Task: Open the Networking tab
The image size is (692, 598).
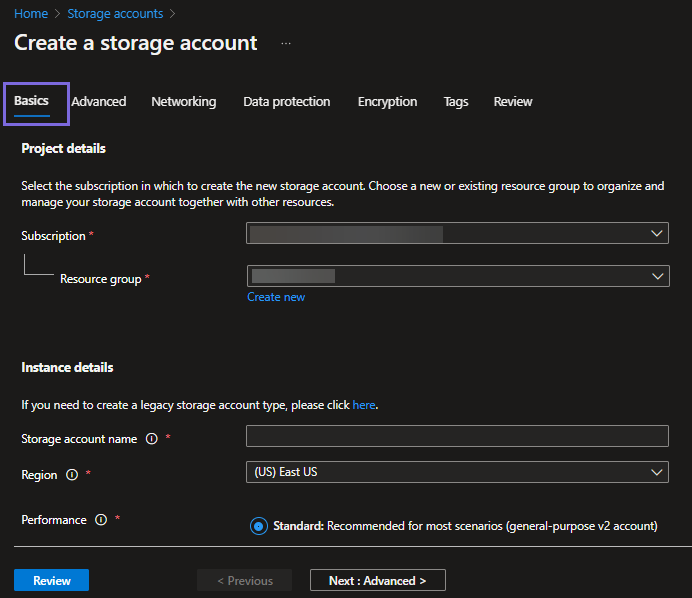Action: coord(183,102)
